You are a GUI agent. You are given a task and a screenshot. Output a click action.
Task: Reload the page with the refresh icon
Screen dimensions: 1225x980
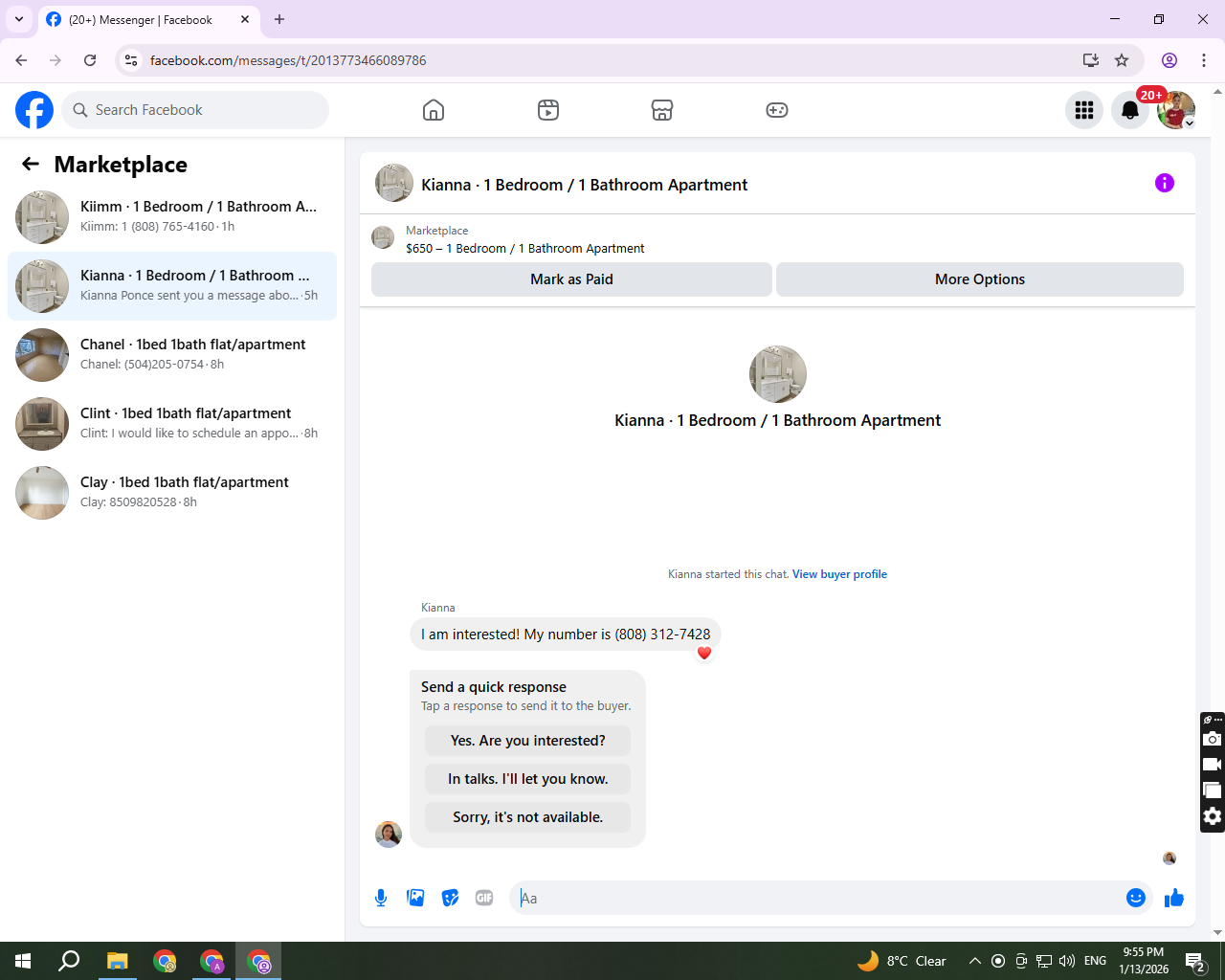pyautogui.click(x=90, y=60)
